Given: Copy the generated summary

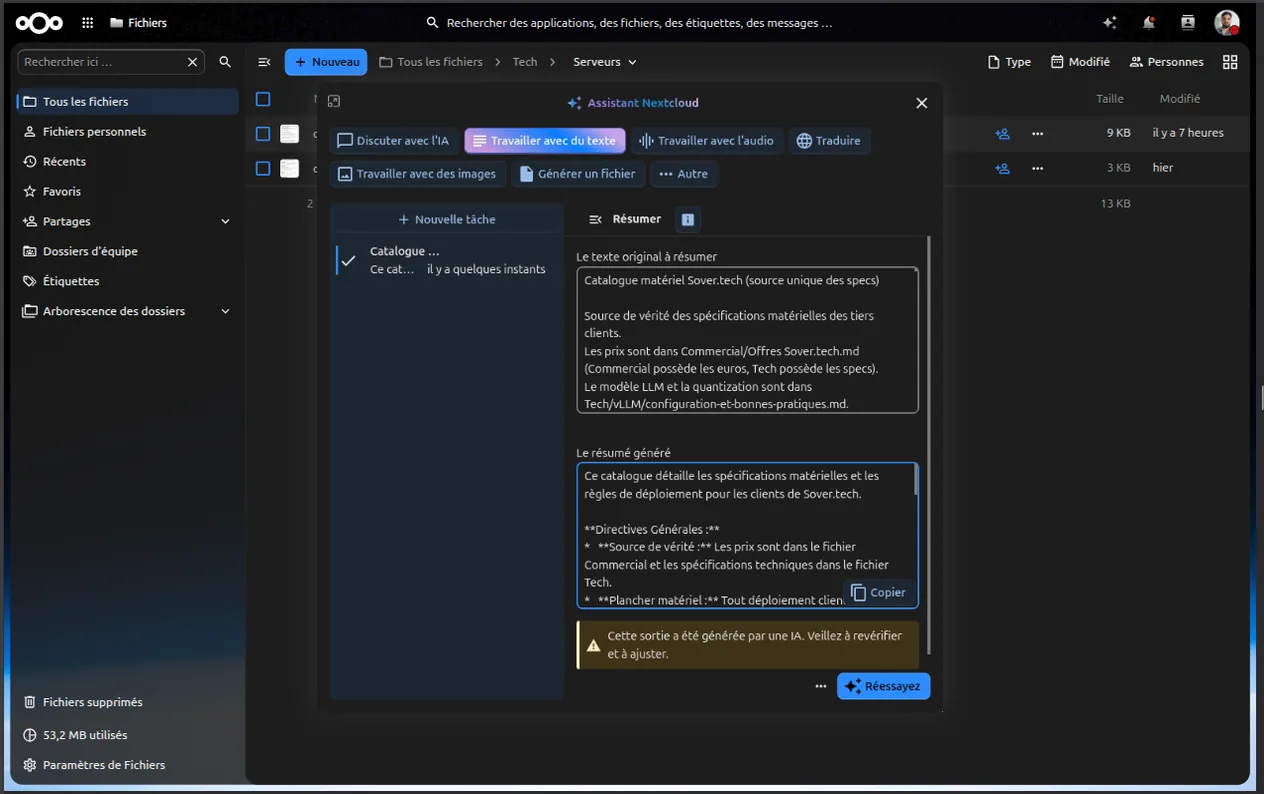Looking at the screenshot, I should point(879,593).
